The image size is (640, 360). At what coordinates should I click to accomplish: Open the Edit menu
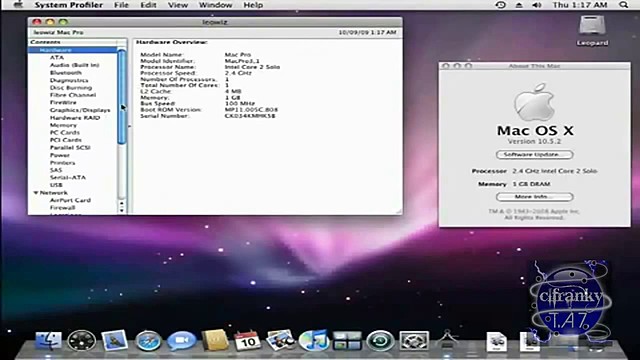pyautogui.click(x=148, y=5)
